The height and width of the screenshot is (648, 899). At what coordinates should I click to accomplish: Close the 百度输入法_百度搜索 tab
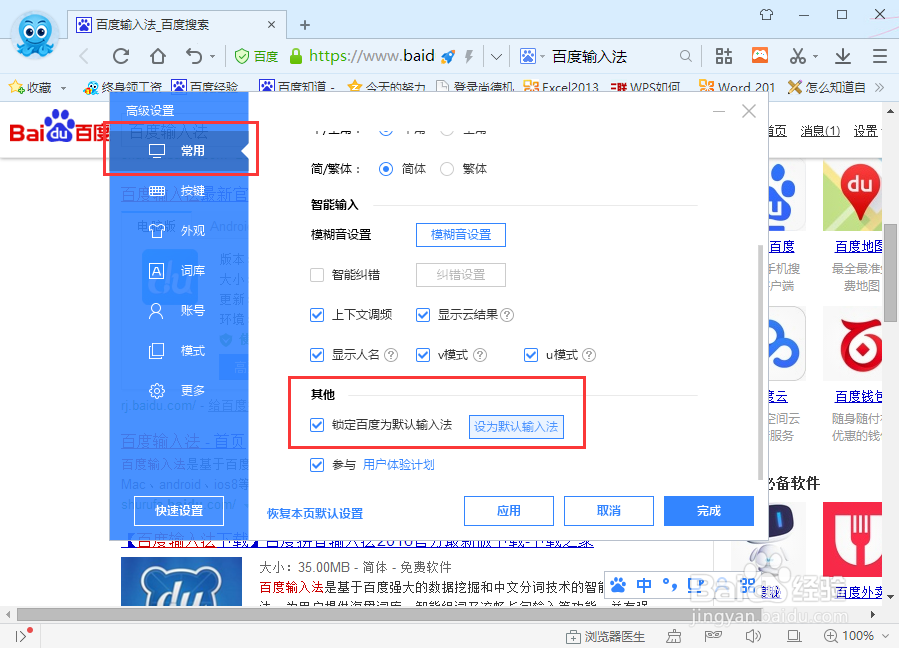tap(271, 25)
